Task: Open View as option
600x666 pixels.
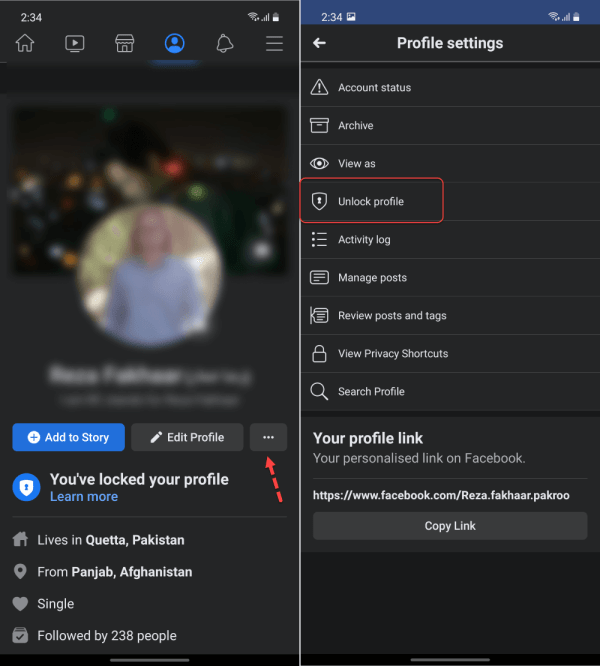Action: (x=450, y=164)
